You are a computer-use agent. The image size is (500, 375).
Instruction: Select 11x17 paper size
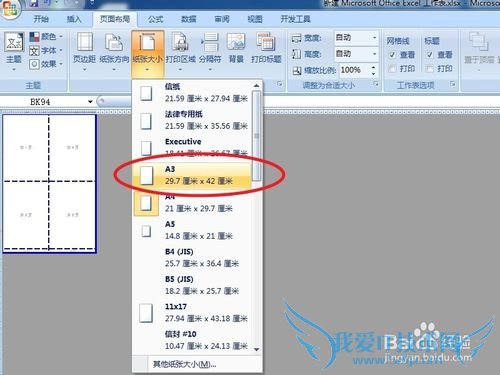[192, 313]
